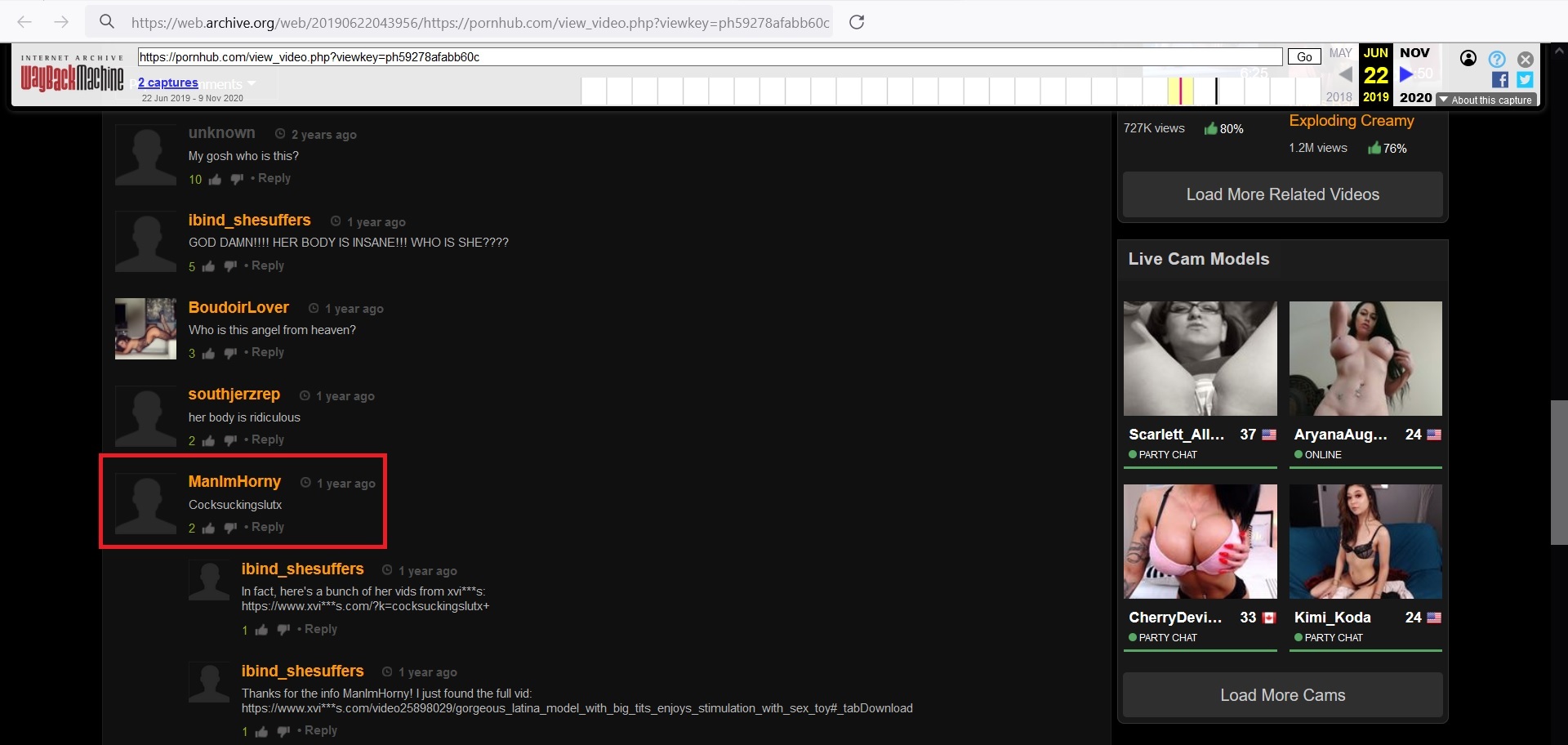Expand the About this capture dropdown
1568x745 pixels.
pos(1486,100)
